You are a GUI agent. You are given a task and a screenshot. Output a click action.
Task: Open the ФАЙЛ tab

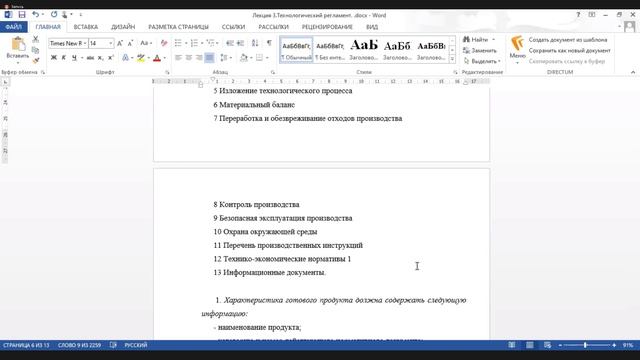[x=13, y=27]
